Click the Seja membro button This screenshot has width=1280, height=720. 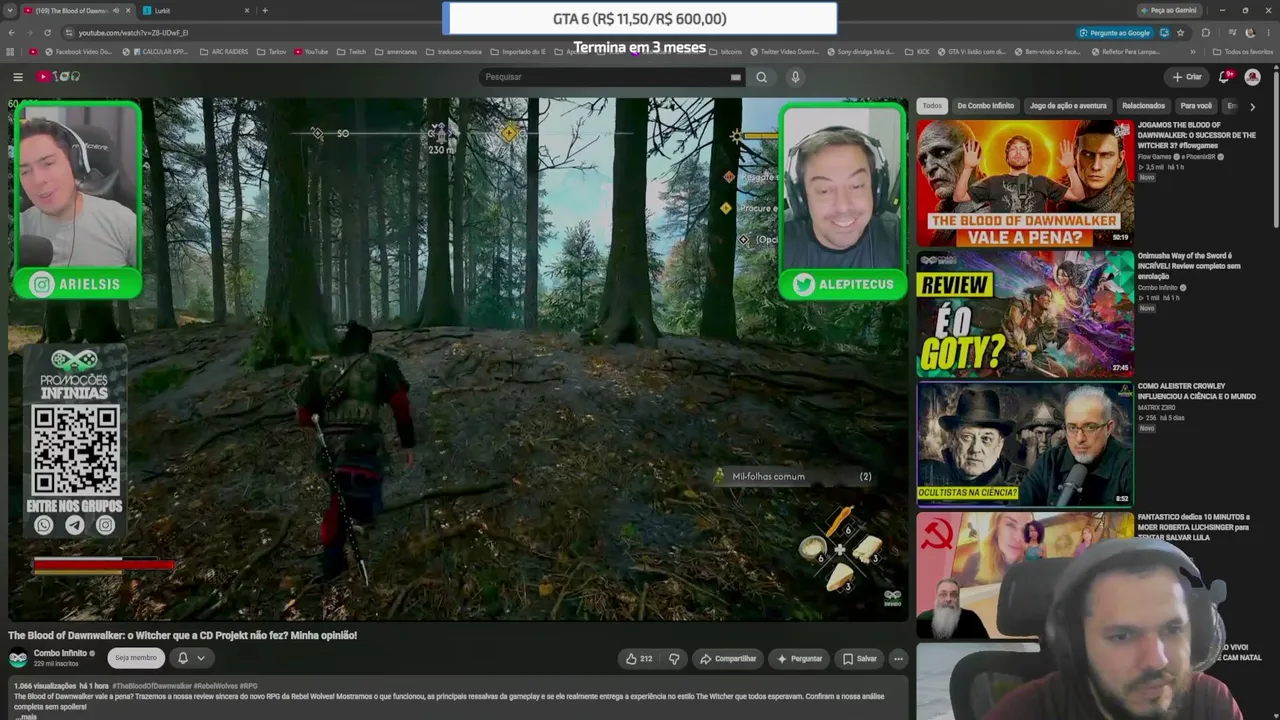(135, 658)
